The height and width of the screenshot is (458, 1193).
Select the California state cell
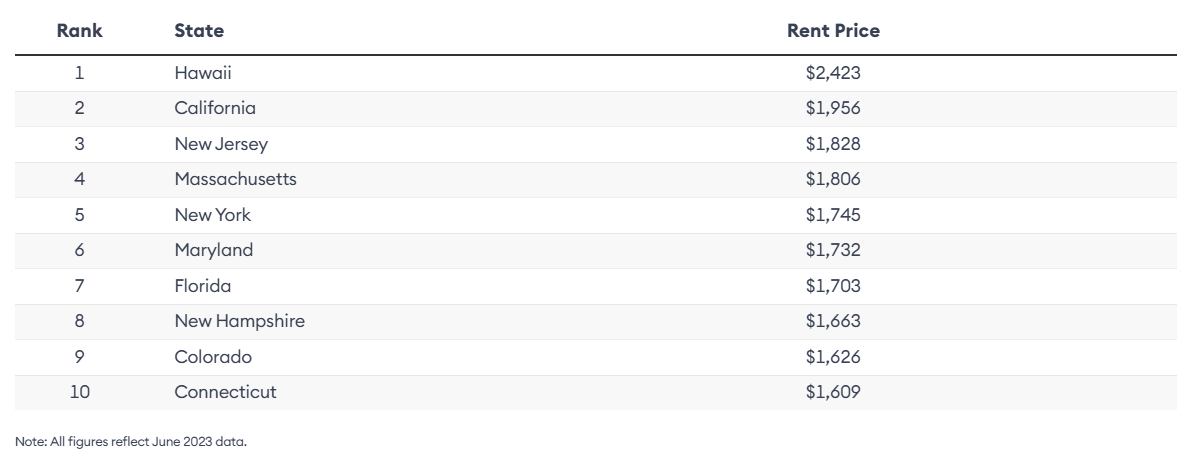coord(215,108)
